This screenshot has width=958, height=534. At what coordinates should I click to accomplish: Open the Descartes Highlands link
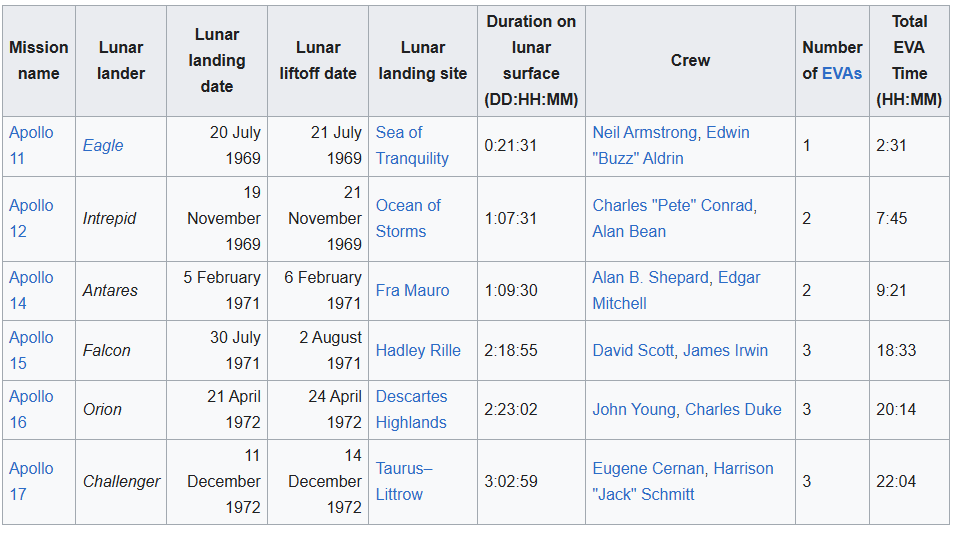pos(411,409)
